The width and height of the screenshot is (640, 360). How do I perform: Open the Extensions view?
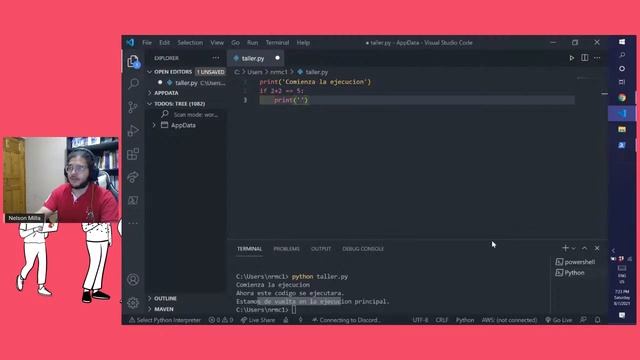coord(133,154)
